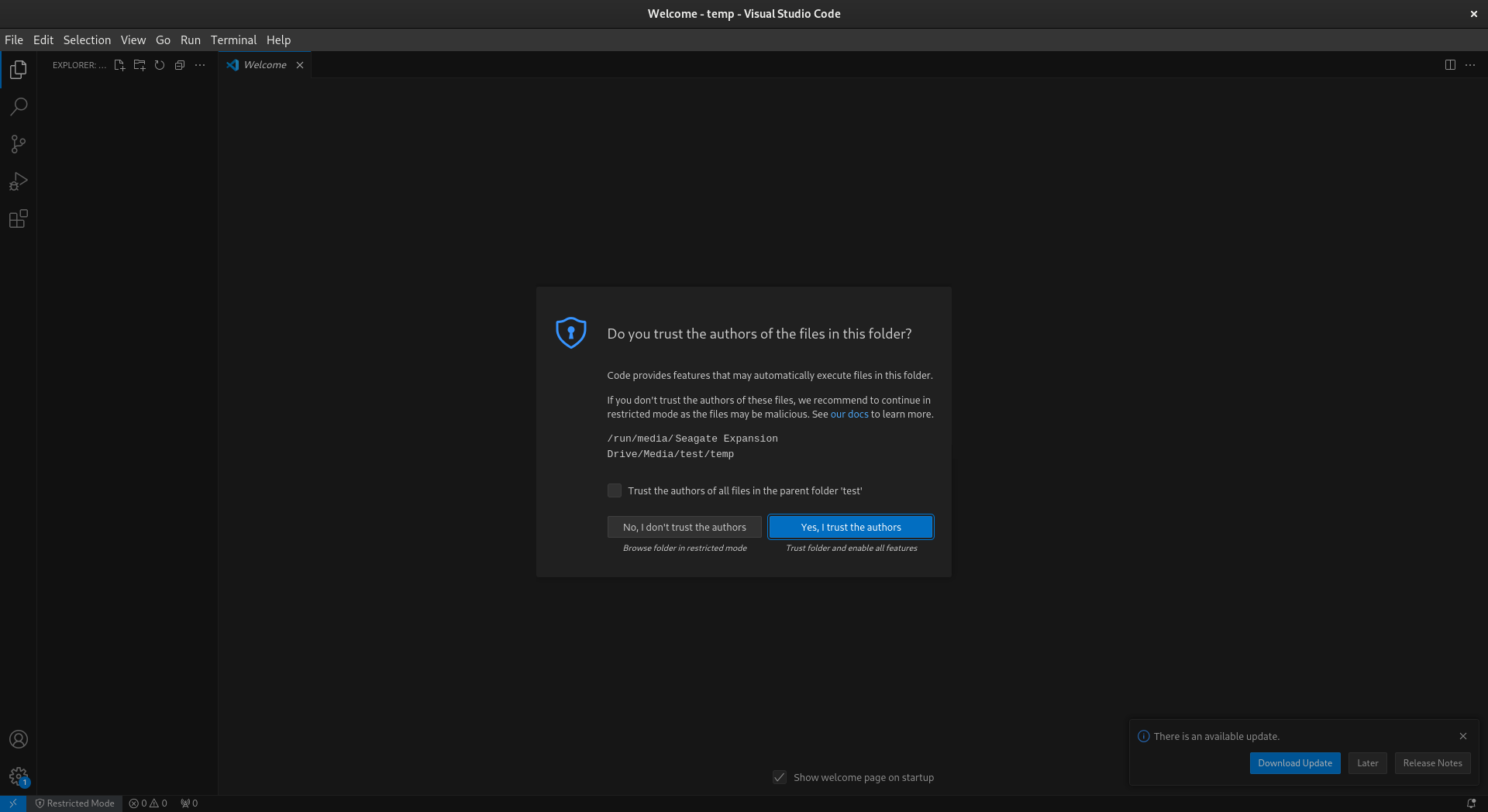Click the Later button in update notification
The height and width of the screenshot is (812, 1488).
tap(1368, 763)
